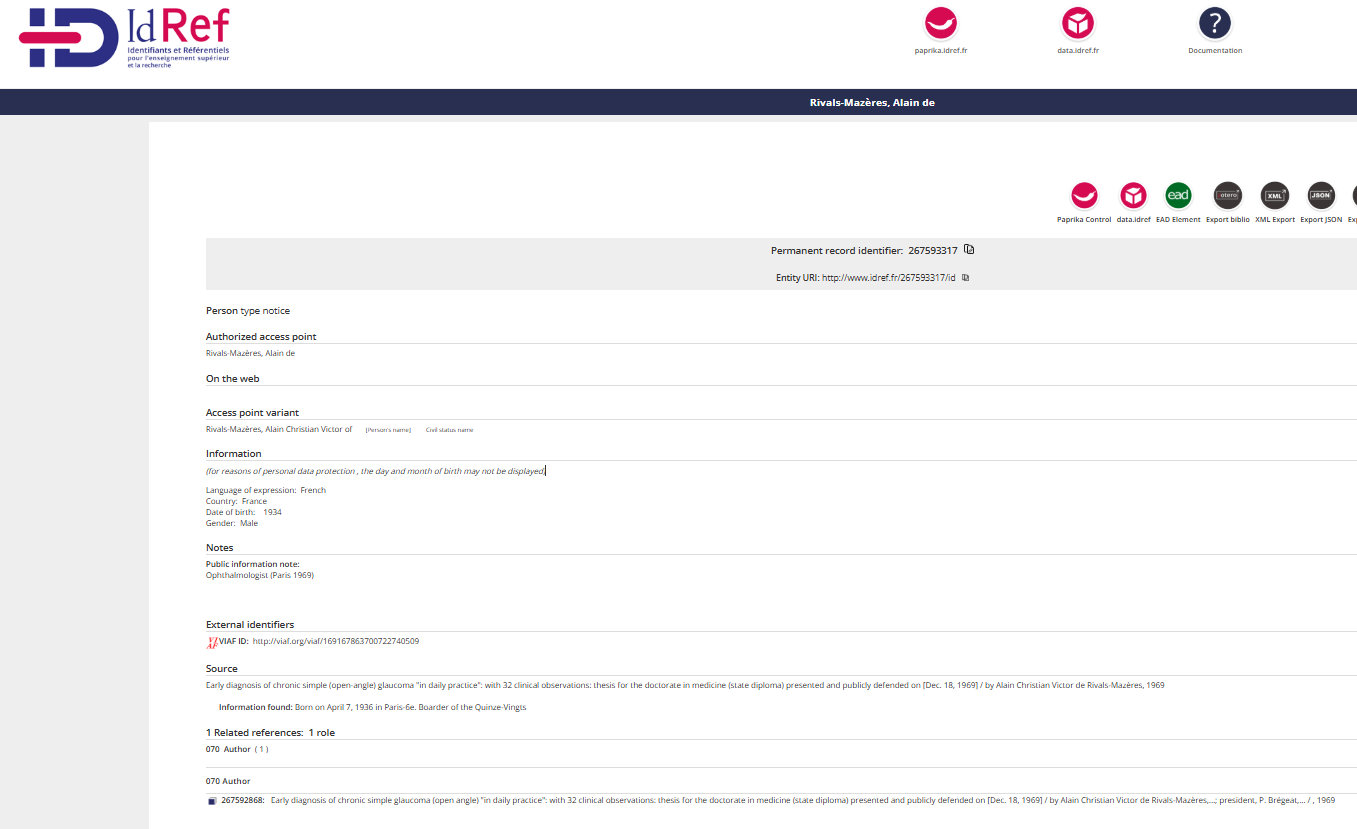Click the Export JSON icon
Screen dimensions: 1357x829
(x=1321, y=196)
